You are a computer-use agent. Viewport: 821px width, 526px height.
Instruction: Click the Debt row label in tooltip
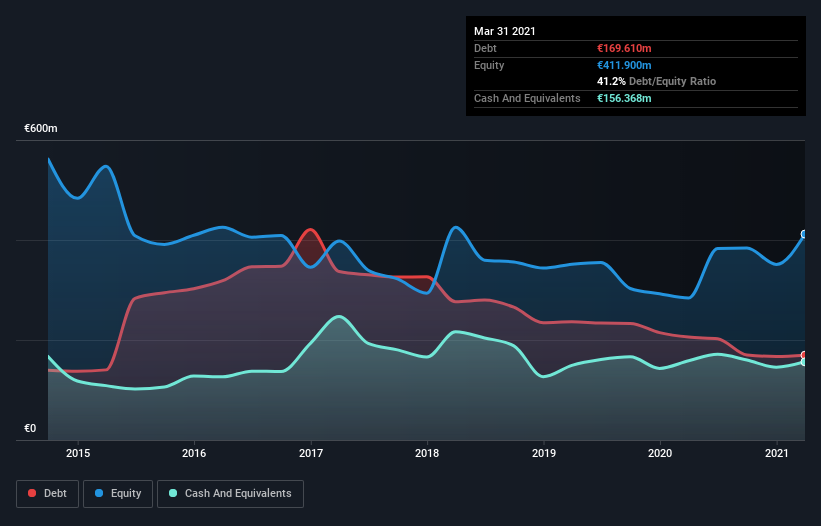(485, 48)
